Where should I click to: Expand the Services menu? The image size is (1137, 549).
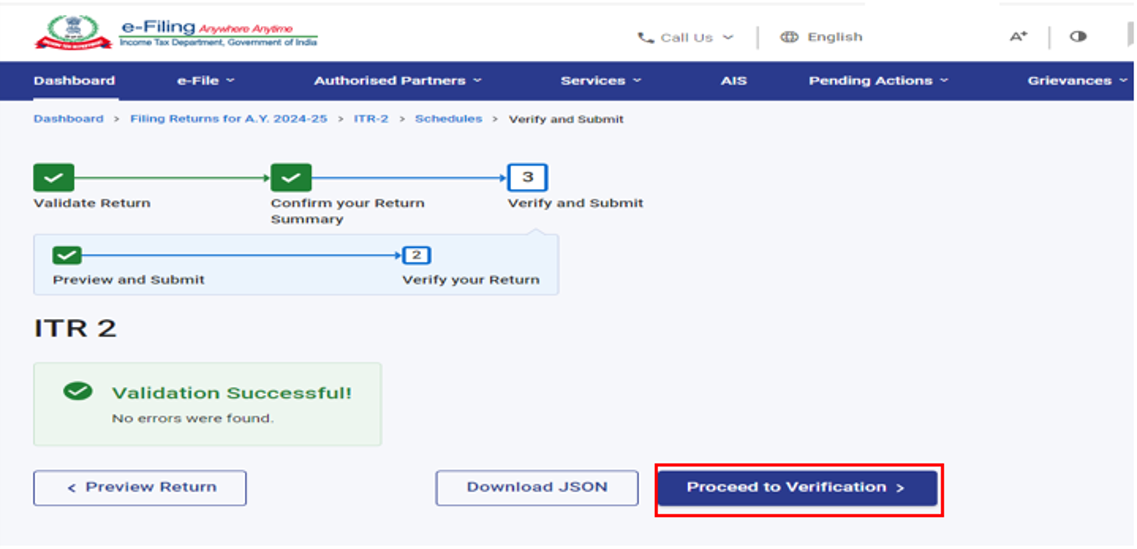click(600, 81)
